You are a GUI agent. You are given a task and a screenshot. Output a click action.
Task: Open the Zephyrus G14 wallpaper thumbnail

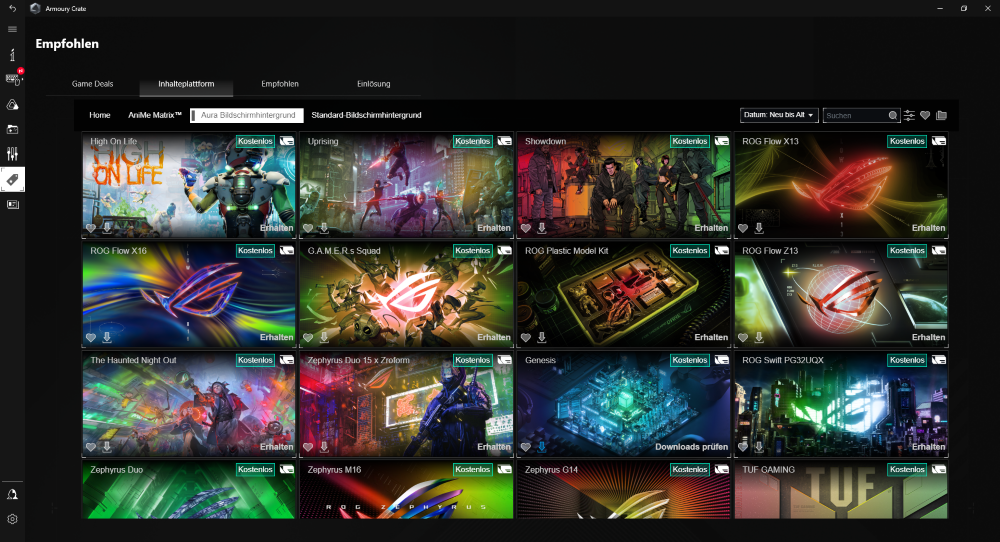[624, 490]
